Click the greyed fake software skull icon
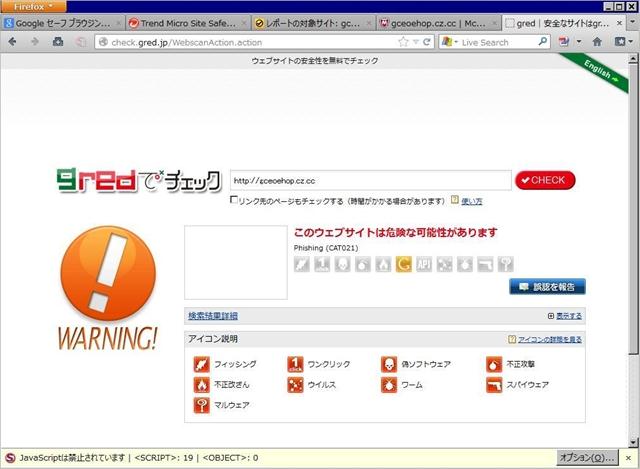640x469 pixels. point(342,264)
